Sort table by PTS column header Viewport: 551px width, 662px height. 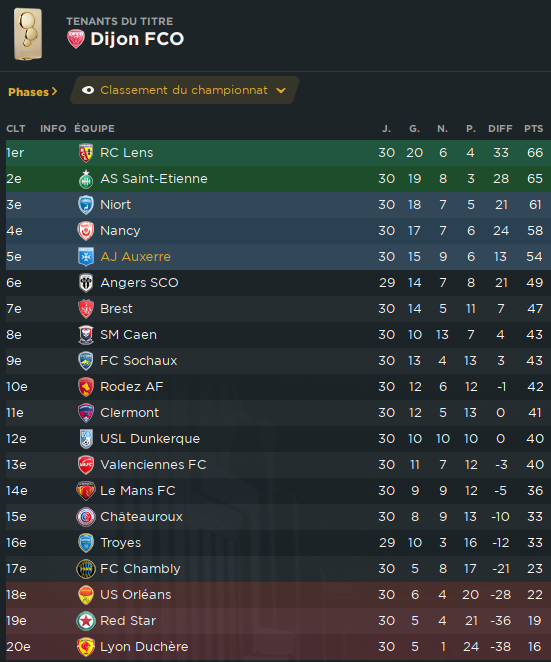(533, 129)
